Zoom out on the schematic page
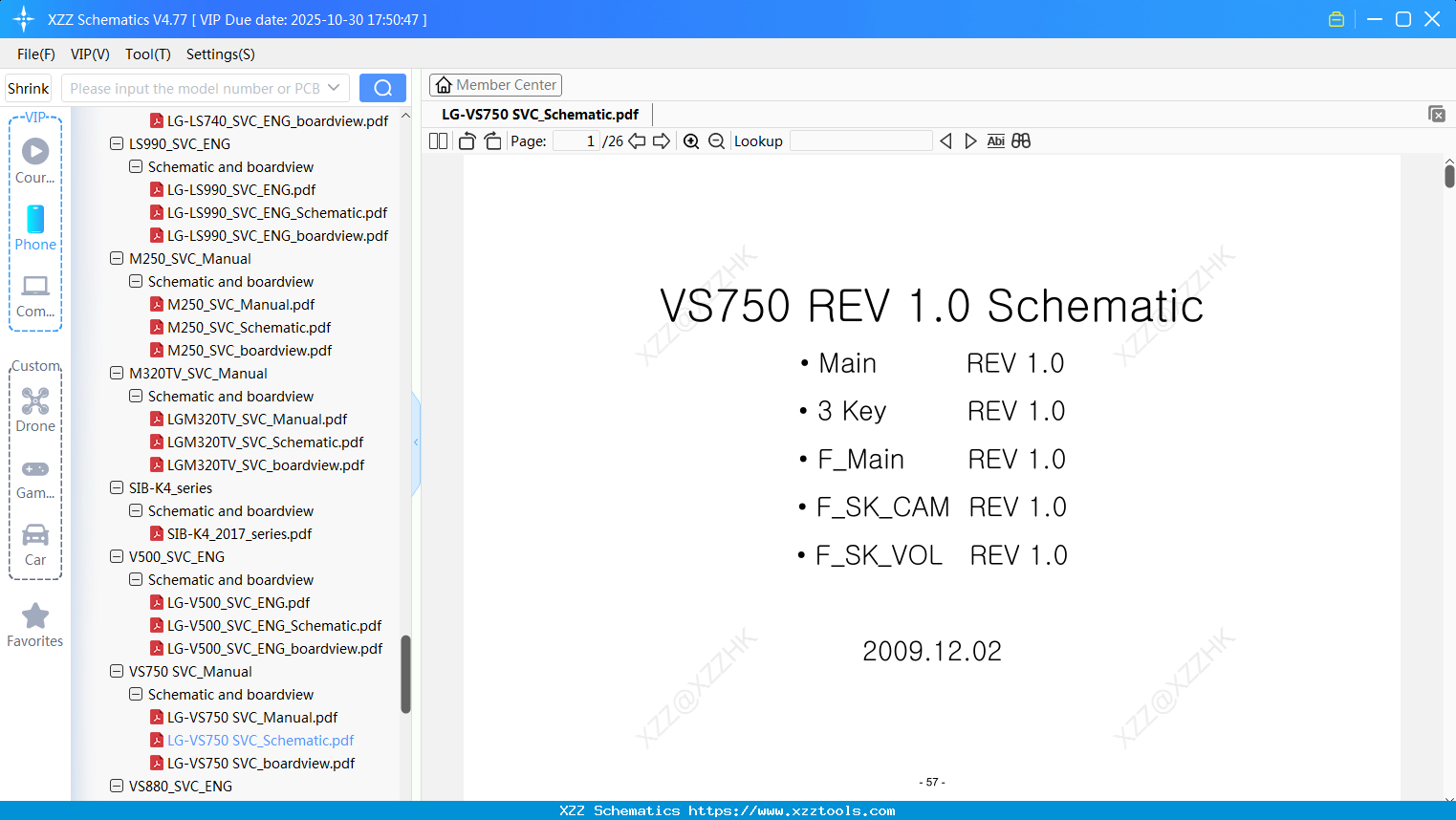Image resolution: width=1456 pixels, height=820 pixels. pos(716,140)
